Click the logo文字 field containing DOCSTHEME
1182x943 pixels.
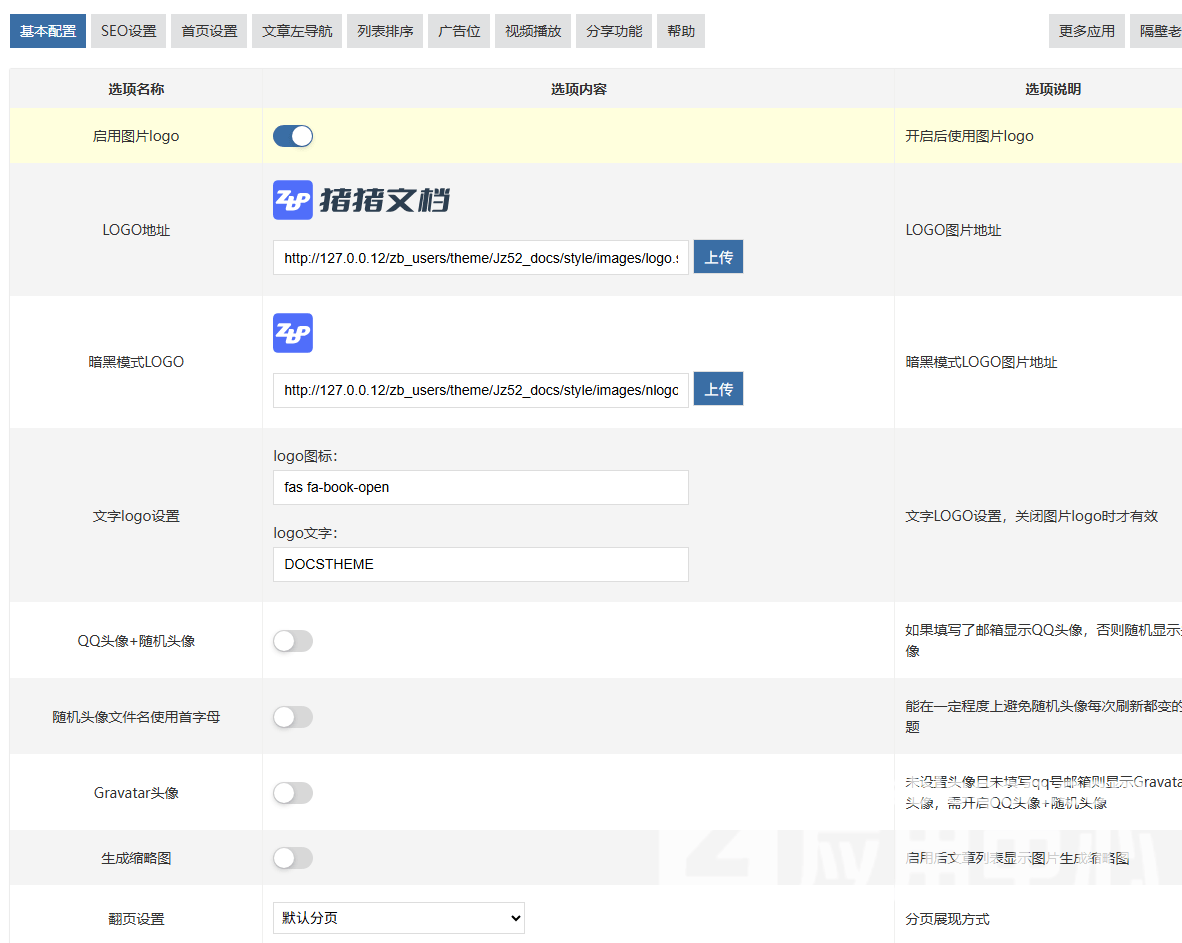[480, 564]
